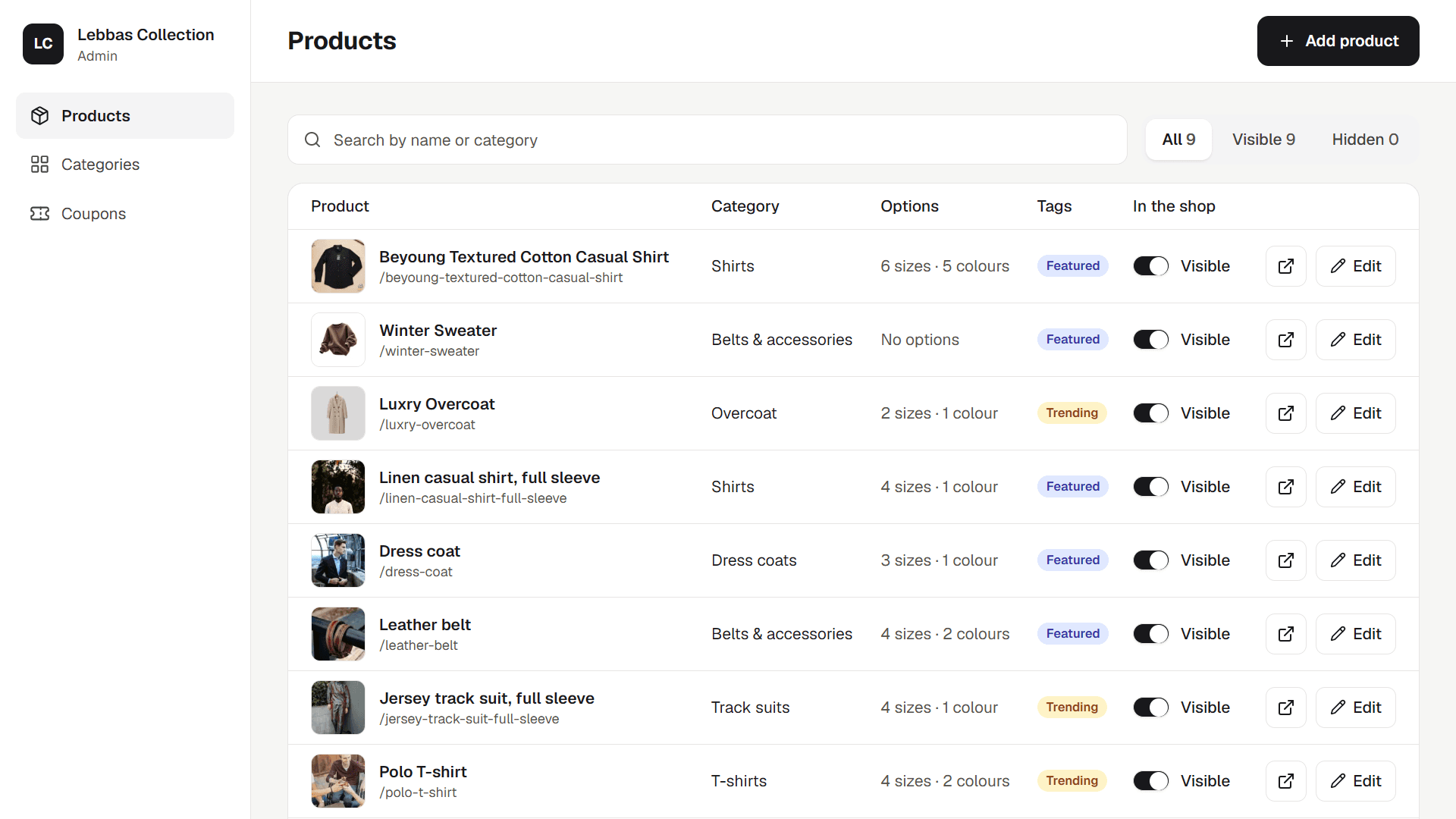
Task: Open Winter Sweater external link icon
Action: 1286,340
